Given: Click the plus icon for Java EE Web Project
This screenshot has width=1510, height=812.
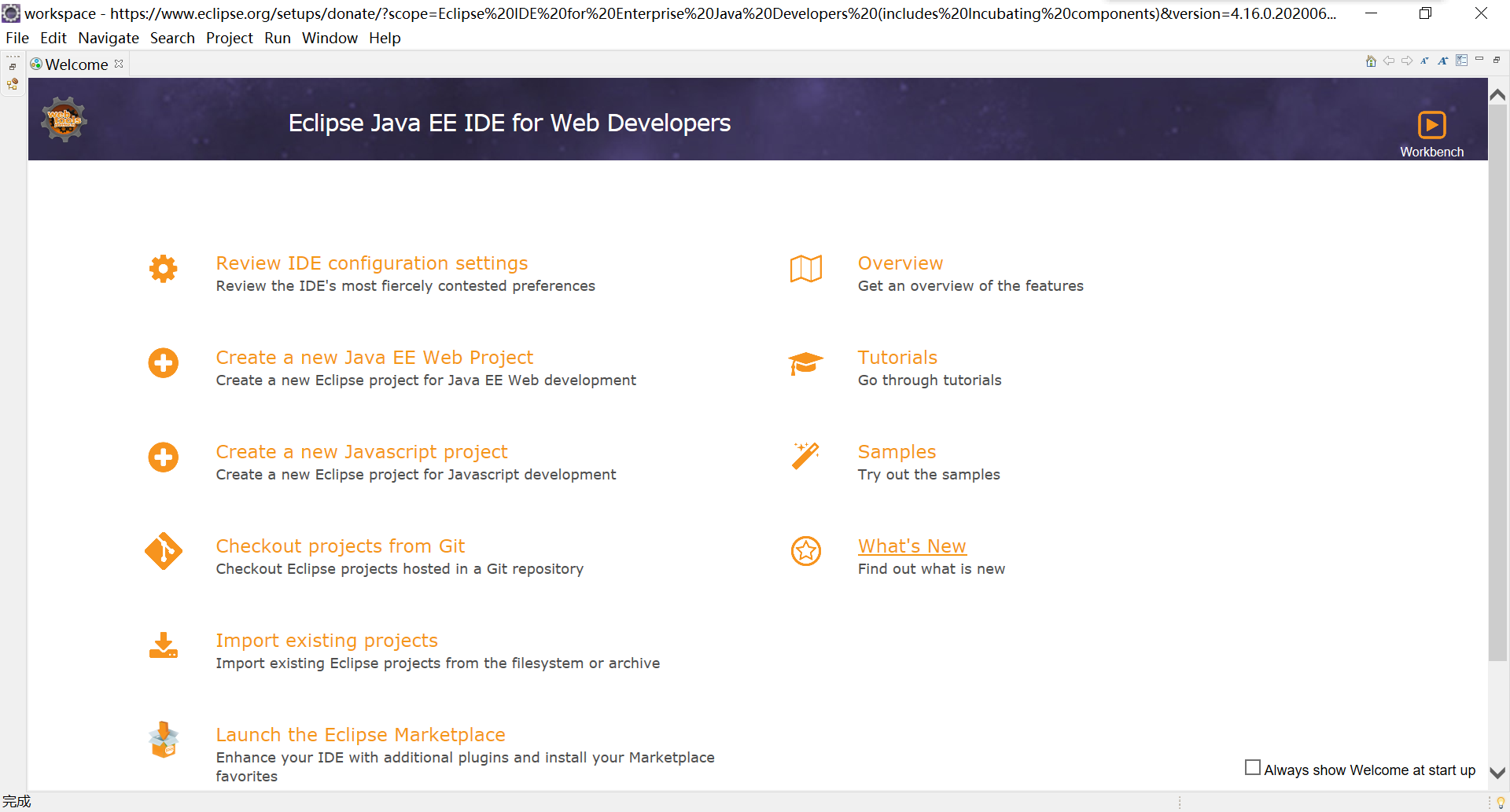Looking at the screenshot, I should click(x=164, y=363).
